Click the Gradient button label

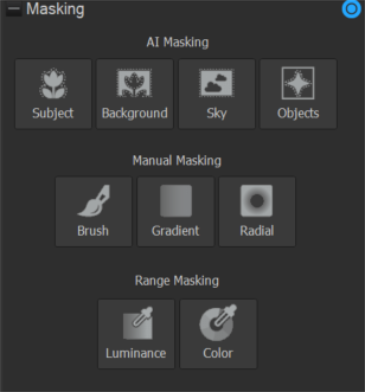(175, 231)
